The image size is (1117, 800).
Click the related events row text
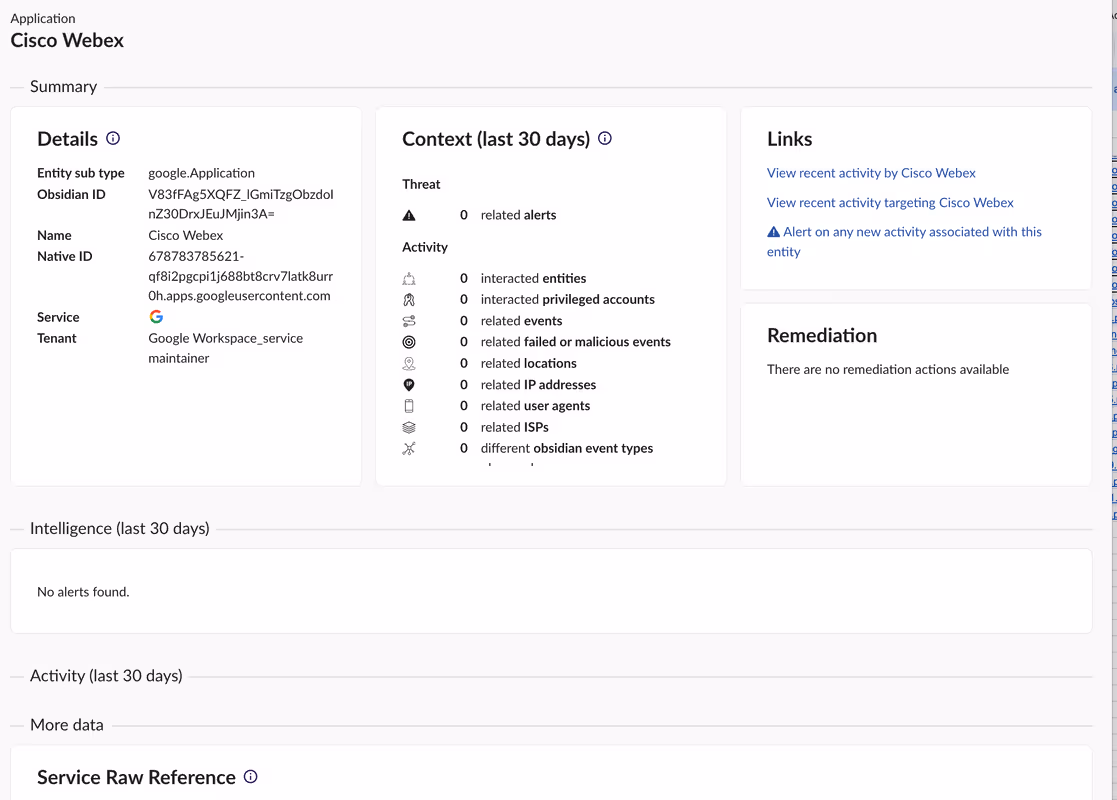[x=521, y=321]
